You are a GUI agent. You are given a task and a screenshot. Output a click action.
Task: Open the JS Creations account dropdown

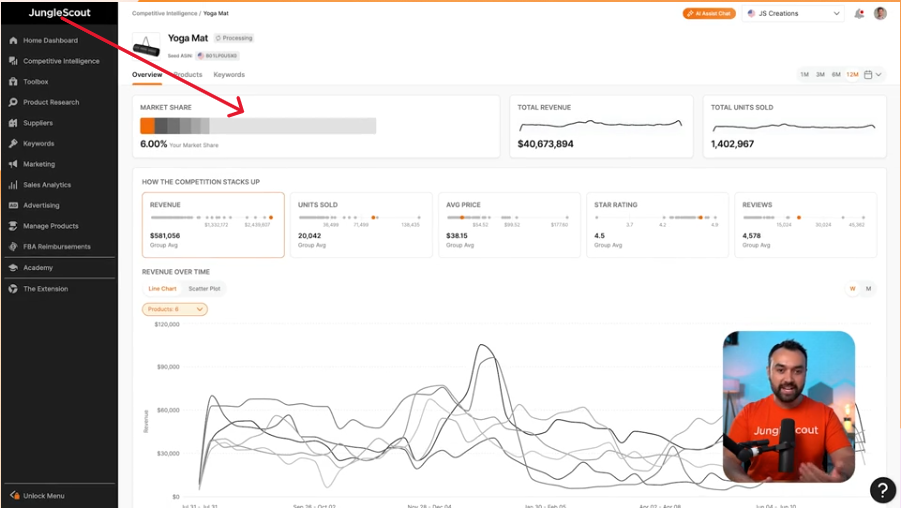click(x=793, y=13)
